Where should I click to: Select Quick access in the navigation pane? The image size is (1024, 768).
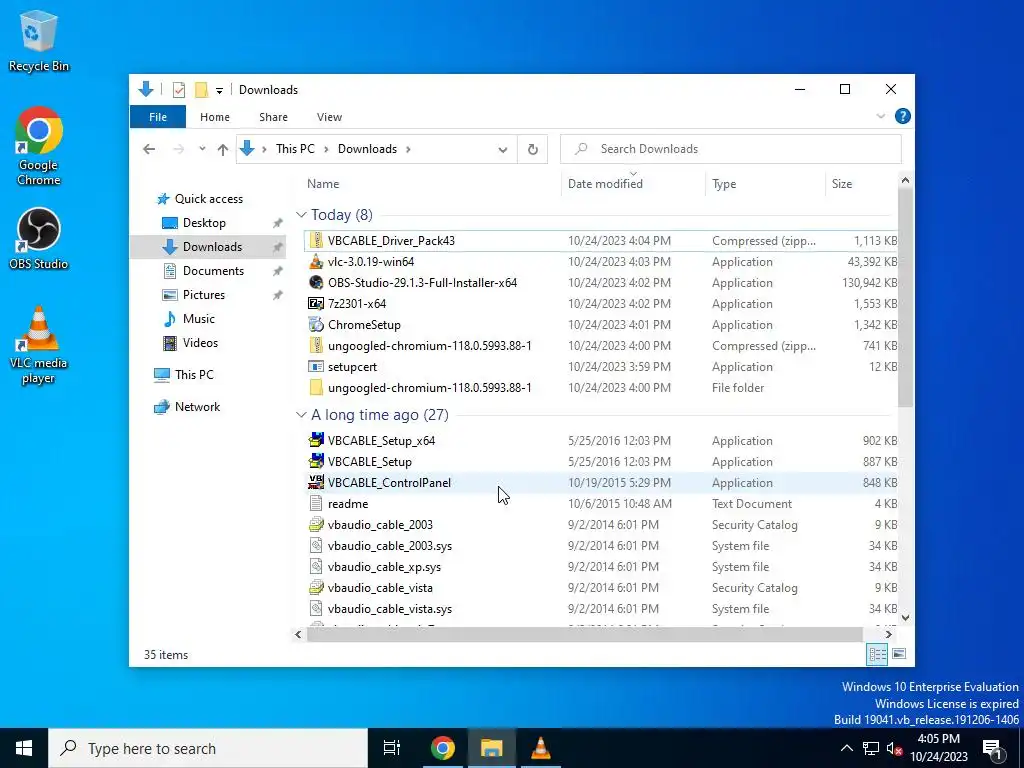[208, 199]
